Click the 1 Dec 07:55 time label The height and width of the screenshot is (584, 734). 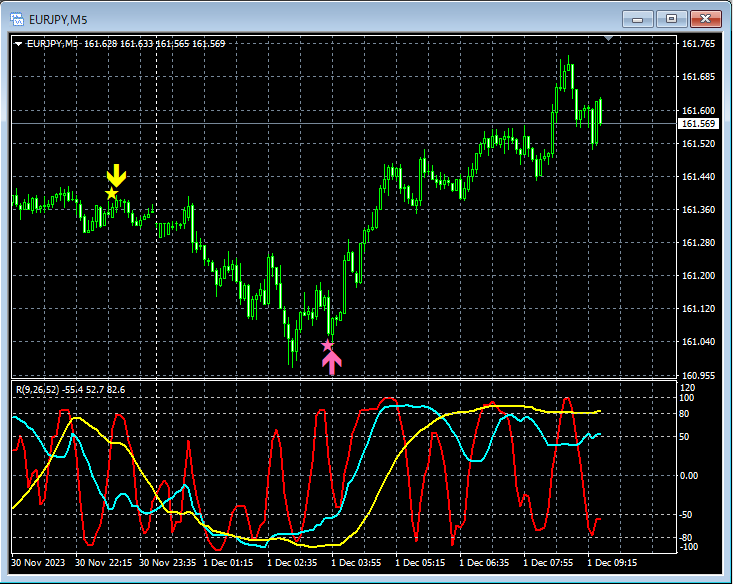tap(548, 562)
